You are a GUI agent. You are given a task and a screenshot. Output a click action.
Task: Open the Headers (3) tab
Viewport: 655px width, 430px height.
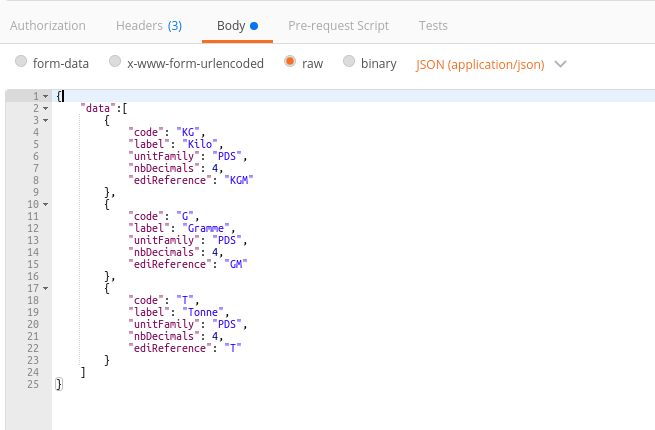click(148, 25)
